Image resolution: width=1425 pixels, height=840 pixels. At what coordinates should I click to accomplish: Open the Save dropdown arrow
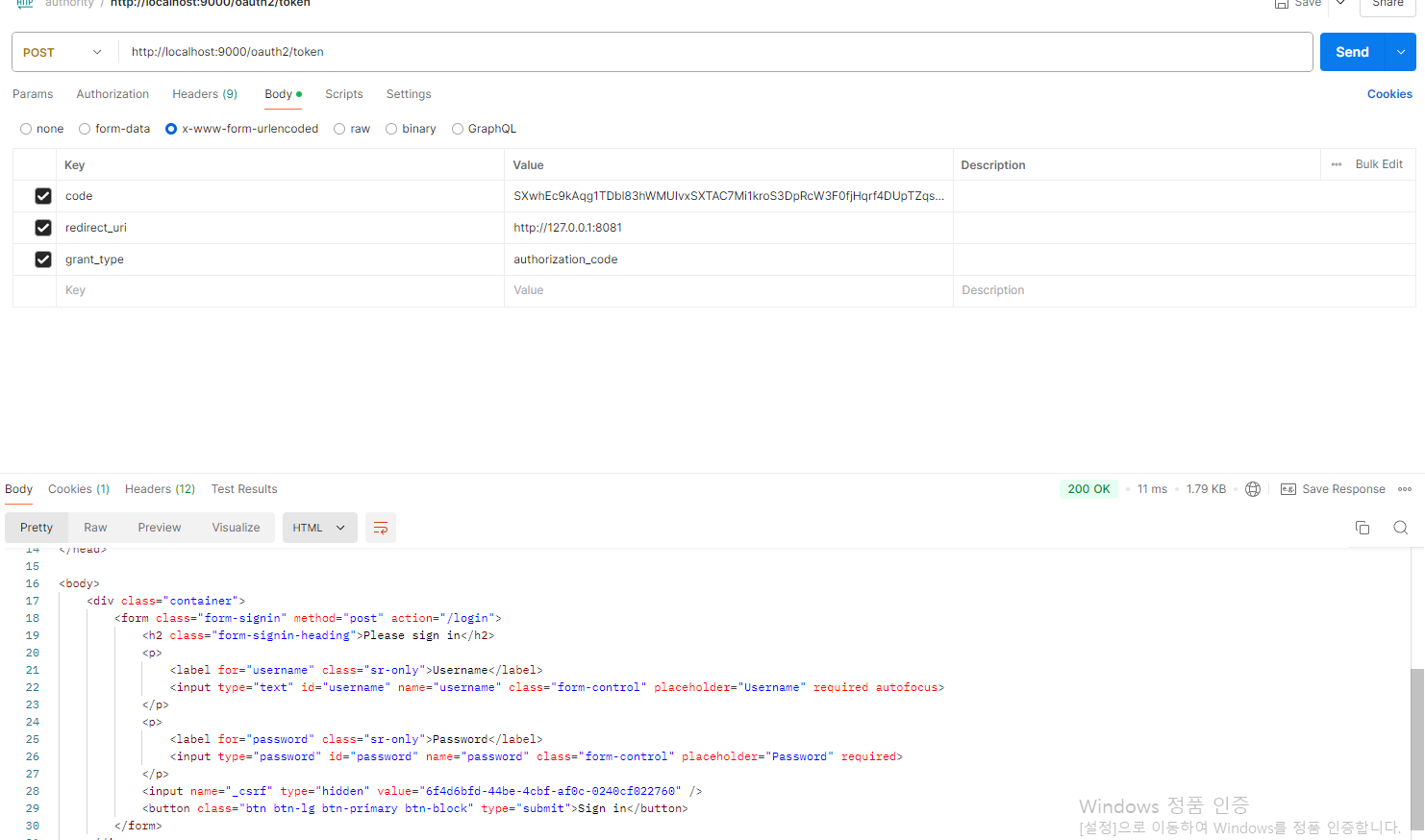coord(1340,4)
